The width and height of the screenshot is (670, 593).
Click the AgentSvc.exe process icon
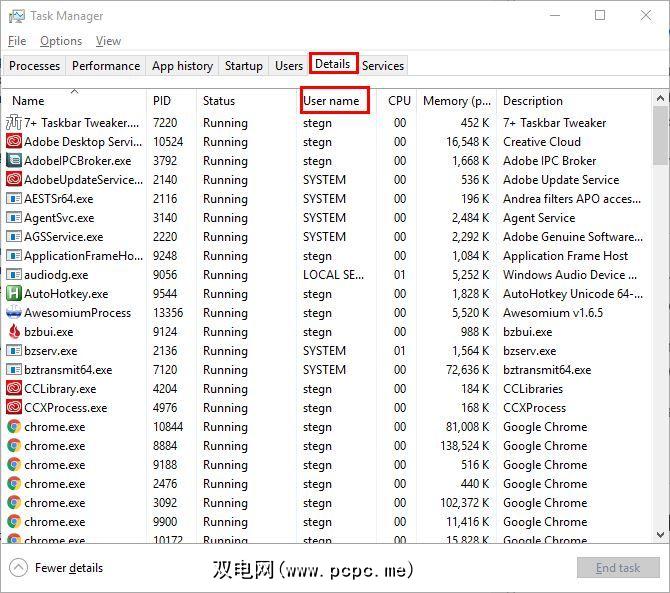[x=14, y=217]
